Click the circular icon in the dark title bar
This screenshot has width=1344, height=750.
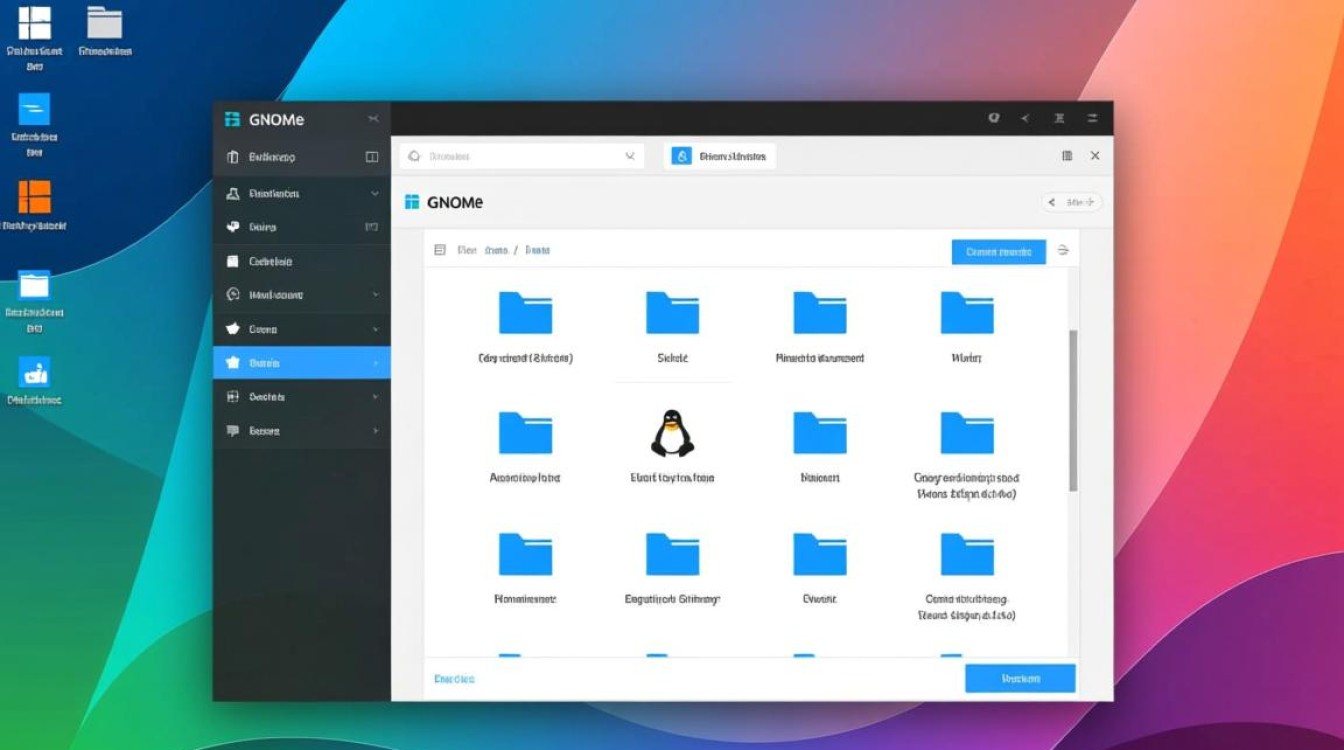pos(993,118)
